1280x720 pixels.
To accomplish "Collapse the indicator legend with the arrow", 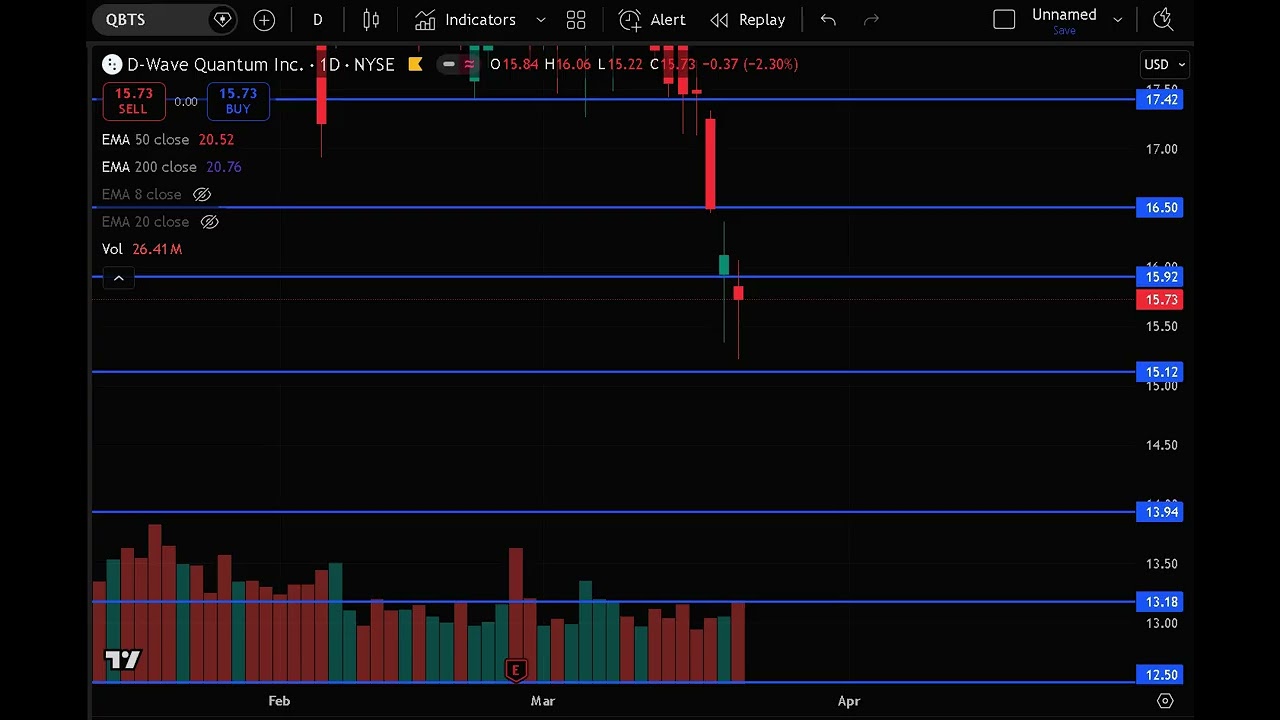I will 118,278.
